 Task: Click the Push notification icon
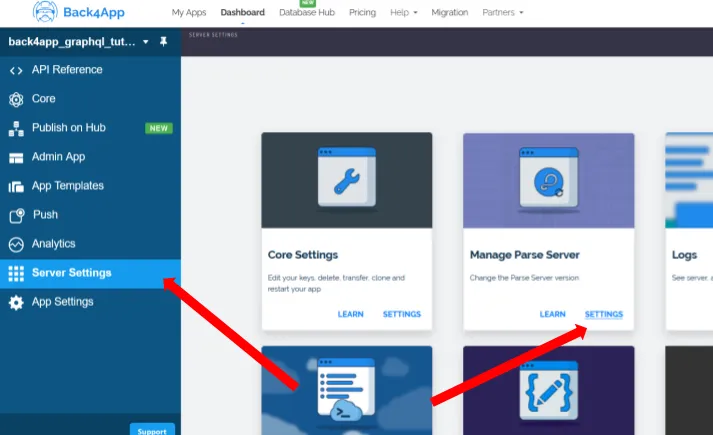(x=16, y=215)
